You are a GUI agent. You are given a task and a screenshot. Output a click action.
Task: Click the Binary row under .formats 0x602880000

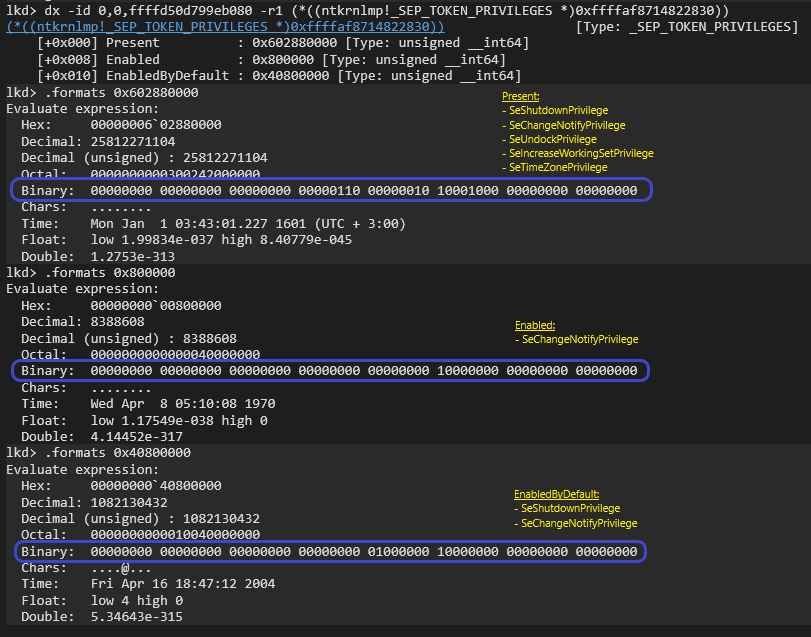pyautogui.click(x=329, y=190)
